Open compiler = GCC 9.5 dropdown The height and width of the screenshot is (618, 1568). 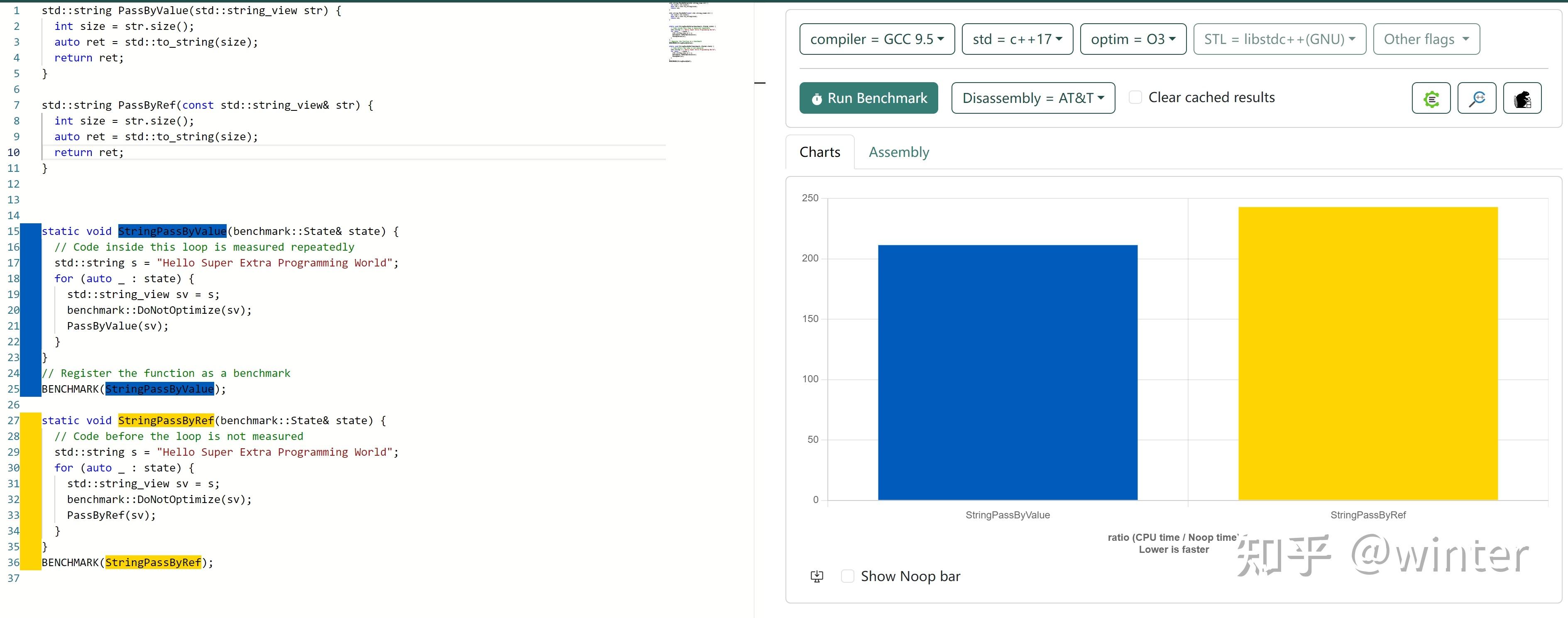(876, 39)
